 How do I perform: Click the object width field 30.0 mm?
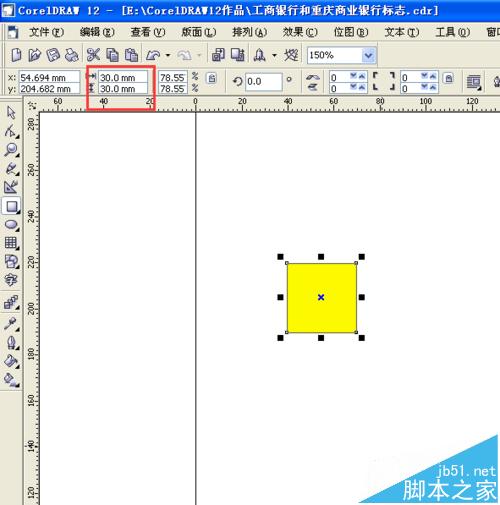(123, 77)
